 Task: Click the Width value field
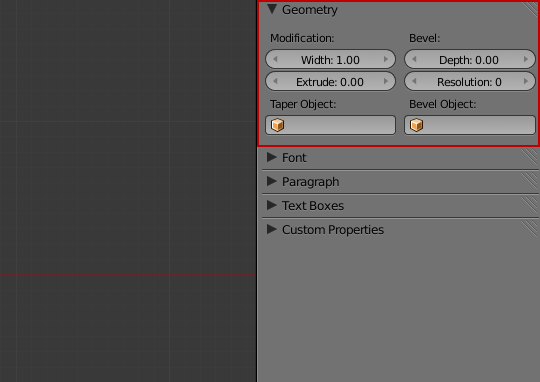[x=330, y=59]
